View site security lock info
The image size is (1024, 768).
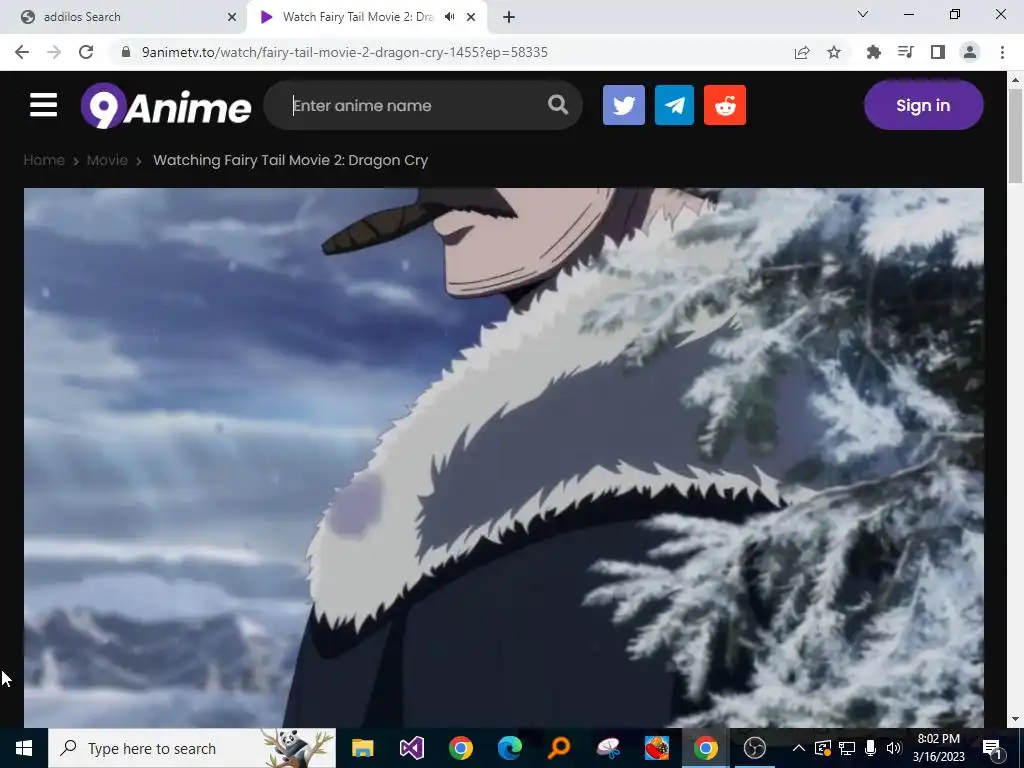click(127, 52)
